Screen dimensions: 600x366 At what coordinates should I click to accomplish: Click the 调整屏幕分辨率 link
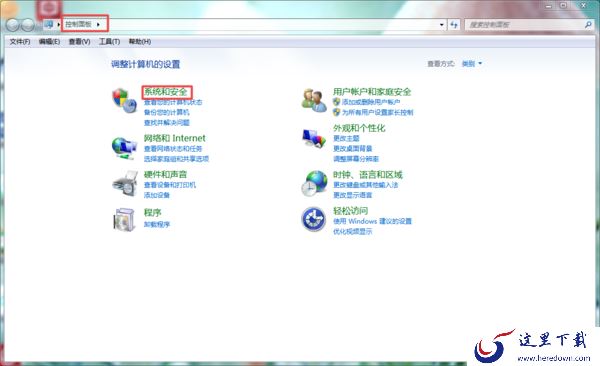coord(356,158)
